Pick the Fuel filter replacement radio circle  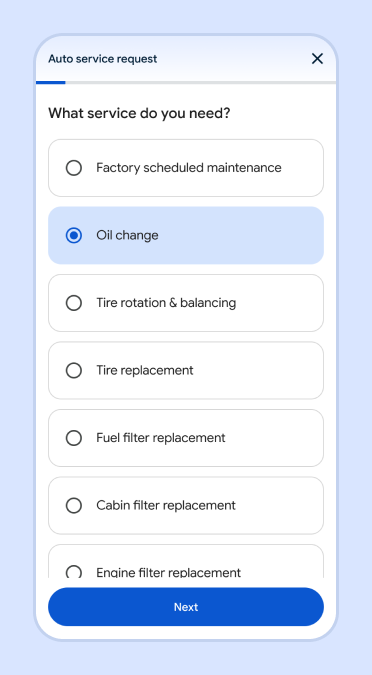(x=74, y=438)
